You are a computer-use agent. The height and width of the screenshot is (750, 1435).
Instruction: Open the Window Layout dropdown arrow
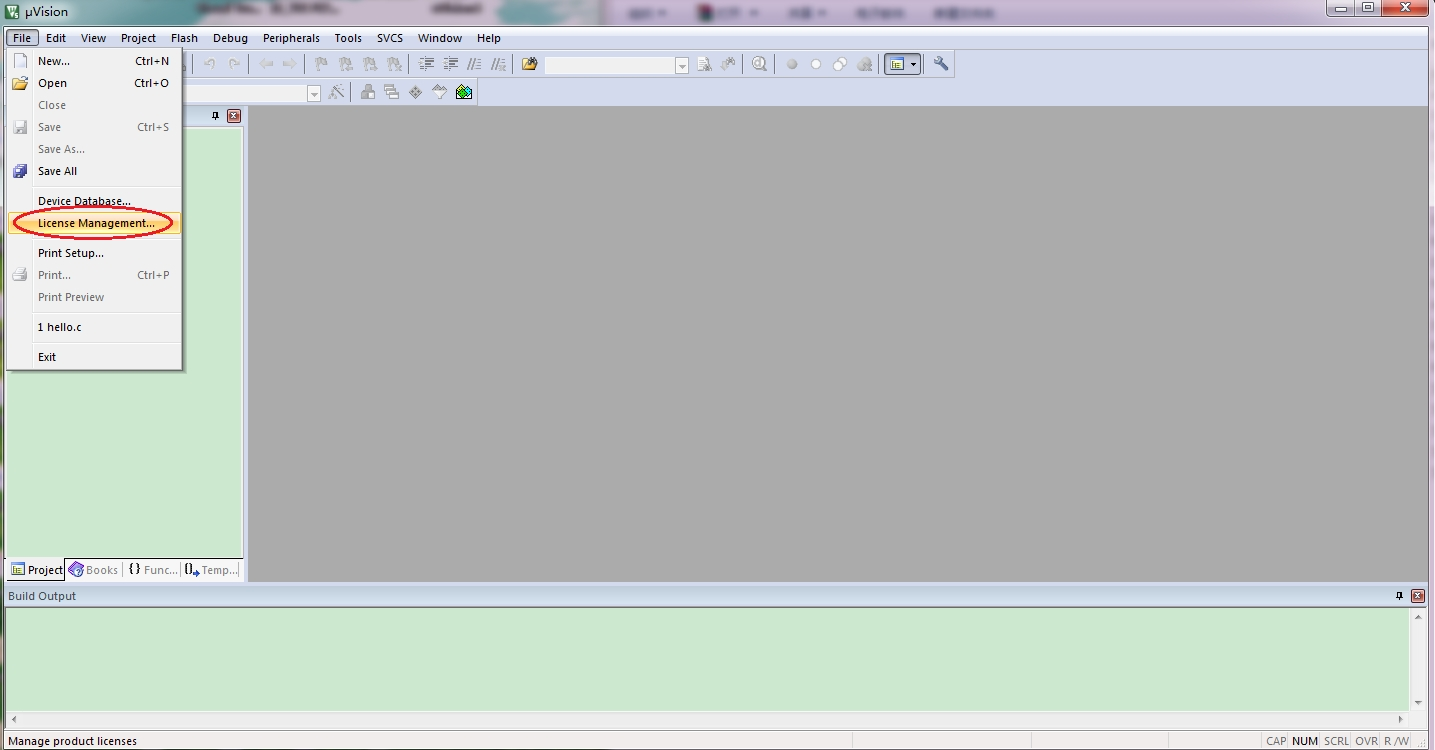pyautogui.click(x=914, y=64)
